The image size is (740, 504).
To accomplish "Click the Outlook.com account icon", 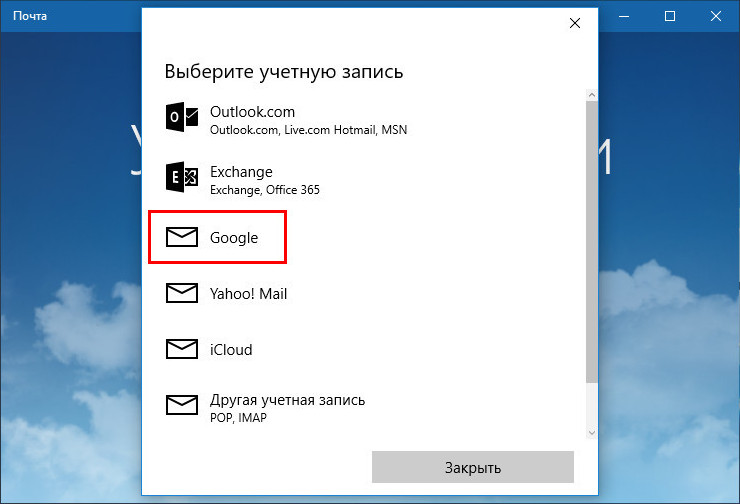I will tap(182, 117).
